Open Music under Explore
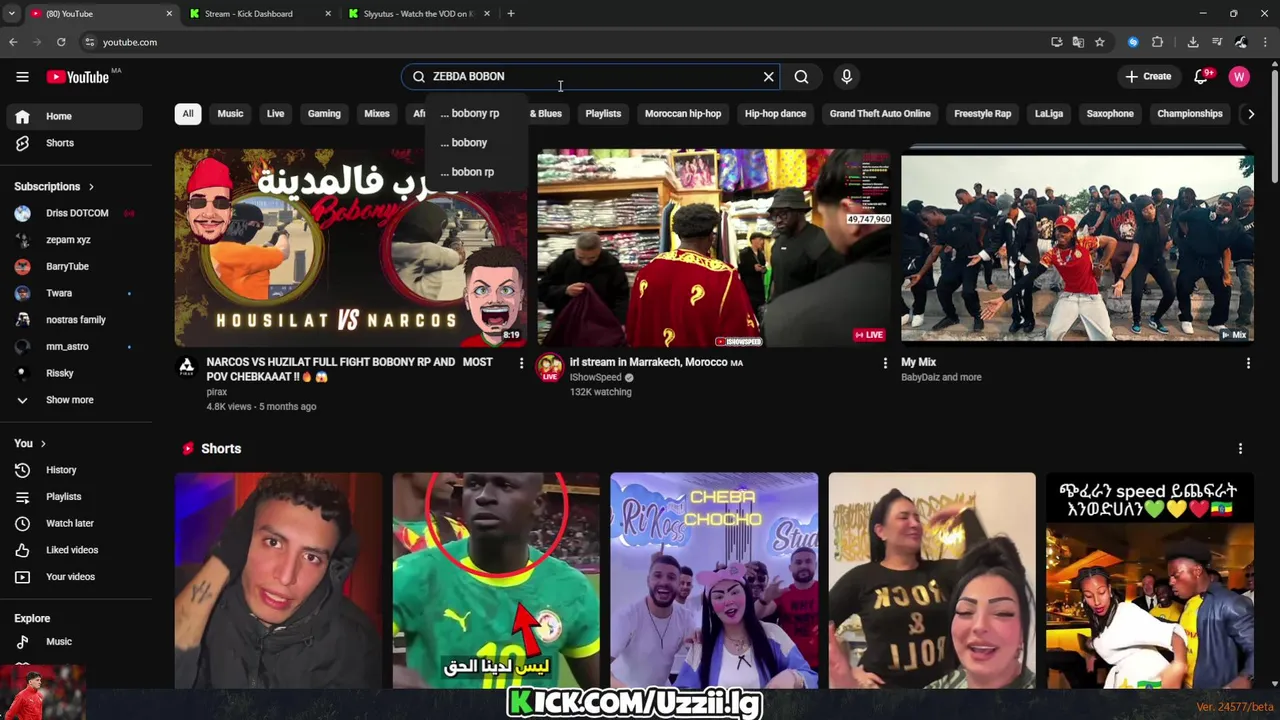This screenshot has width=1280, height=720. 76,642
